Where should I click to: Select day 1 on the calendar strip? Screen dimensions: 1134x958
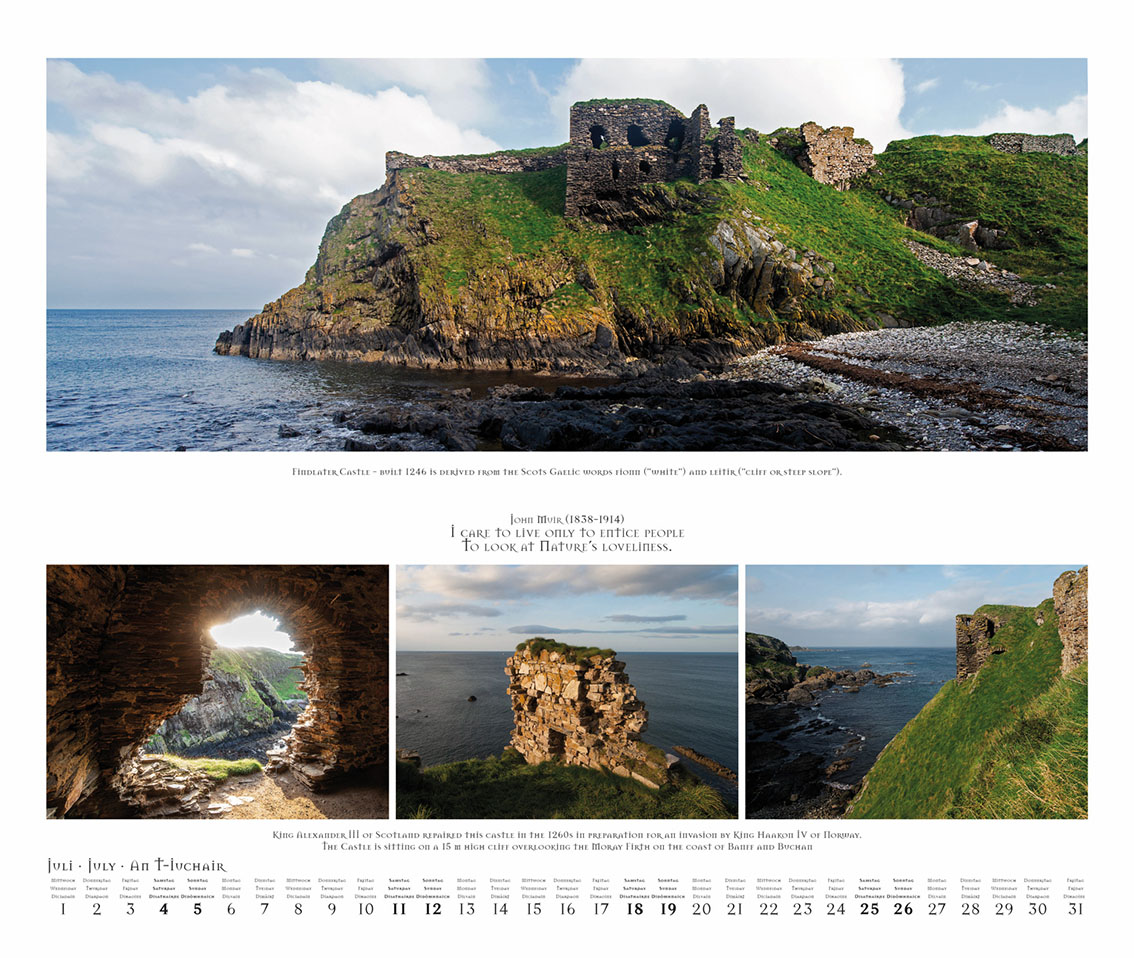62,909
